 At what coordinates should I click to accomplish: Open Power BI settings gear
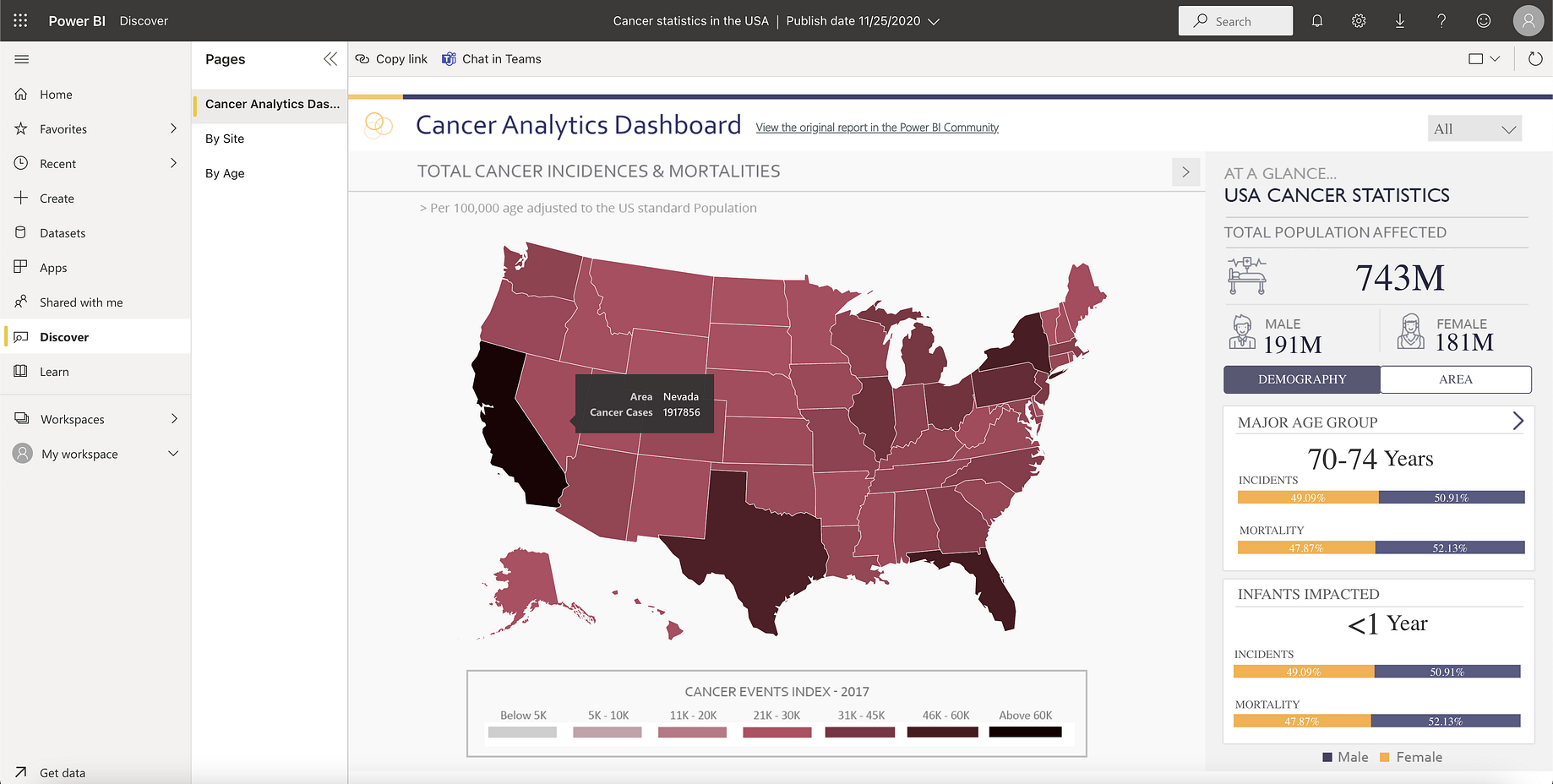(x=1358, y=20)
